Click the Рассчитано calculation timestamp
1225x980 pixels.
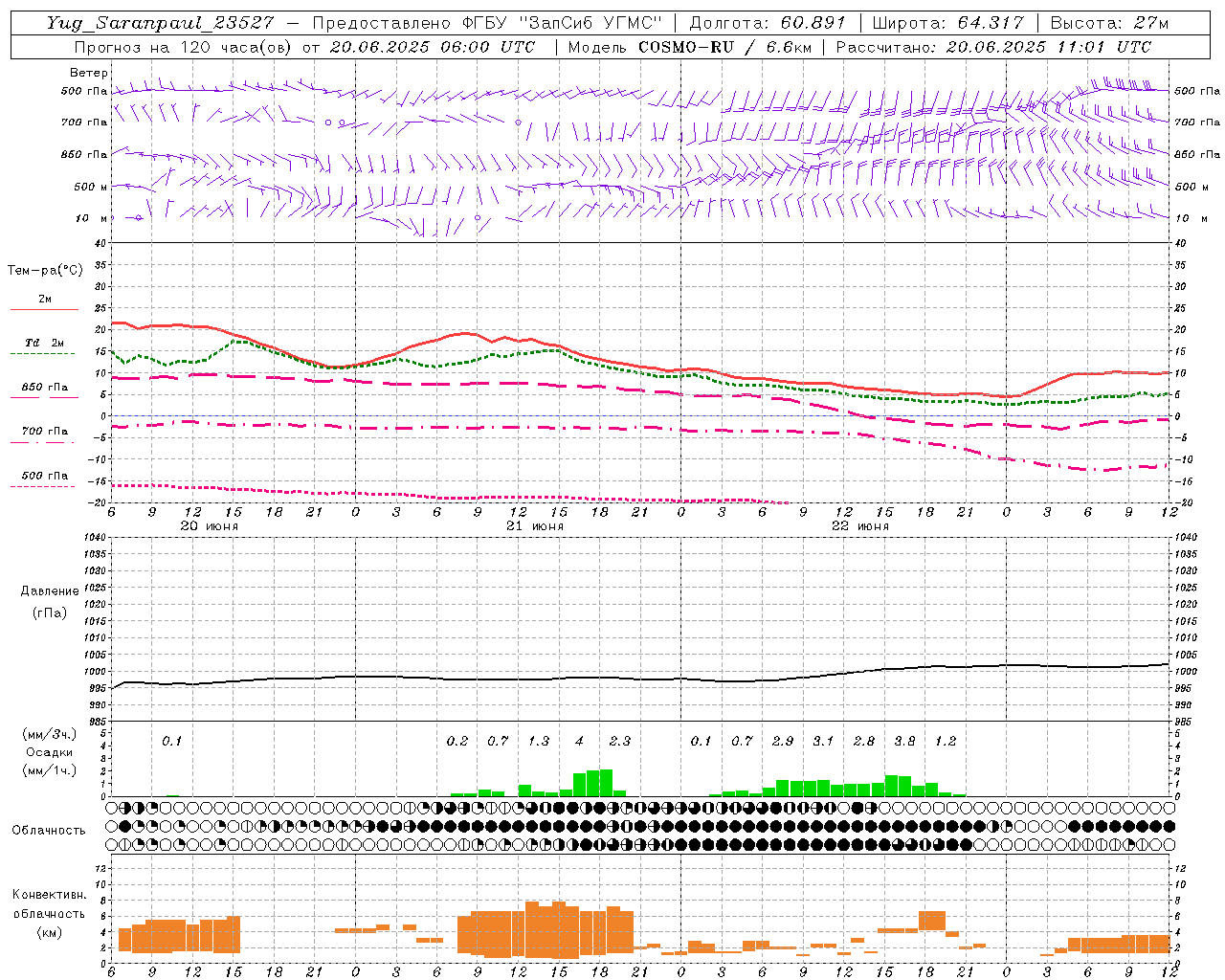tap(993, 47)
